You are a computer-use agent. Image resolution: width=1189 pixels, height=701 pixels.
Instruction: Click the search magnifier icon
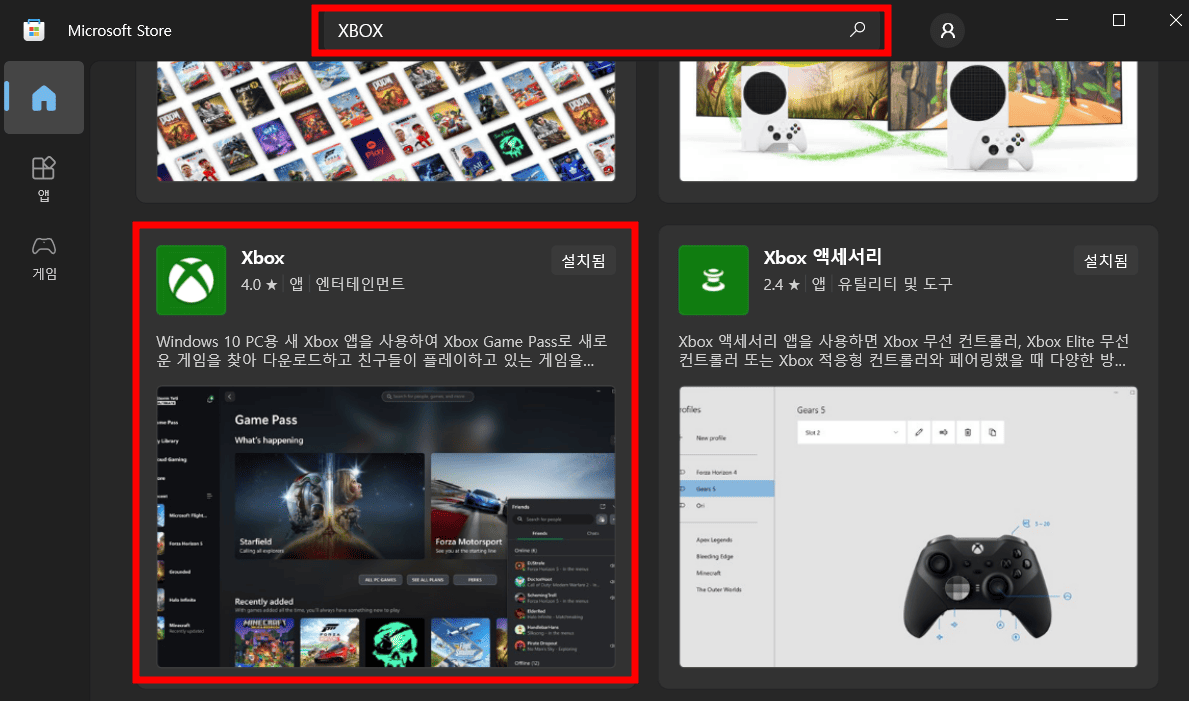pyautogui.click(x=858, y=30)
